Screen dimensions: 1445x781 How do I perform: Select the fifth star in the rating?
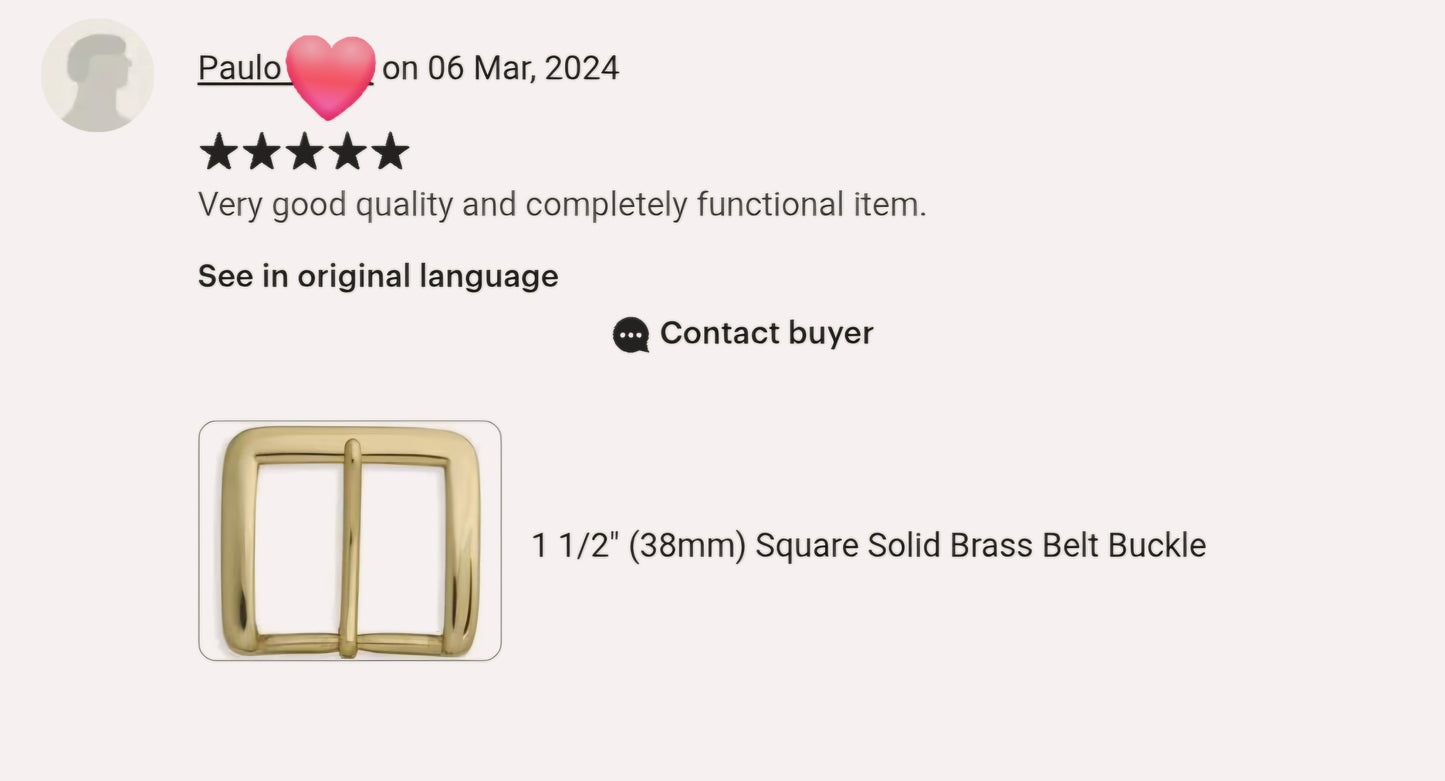click(x=391, y=151)
